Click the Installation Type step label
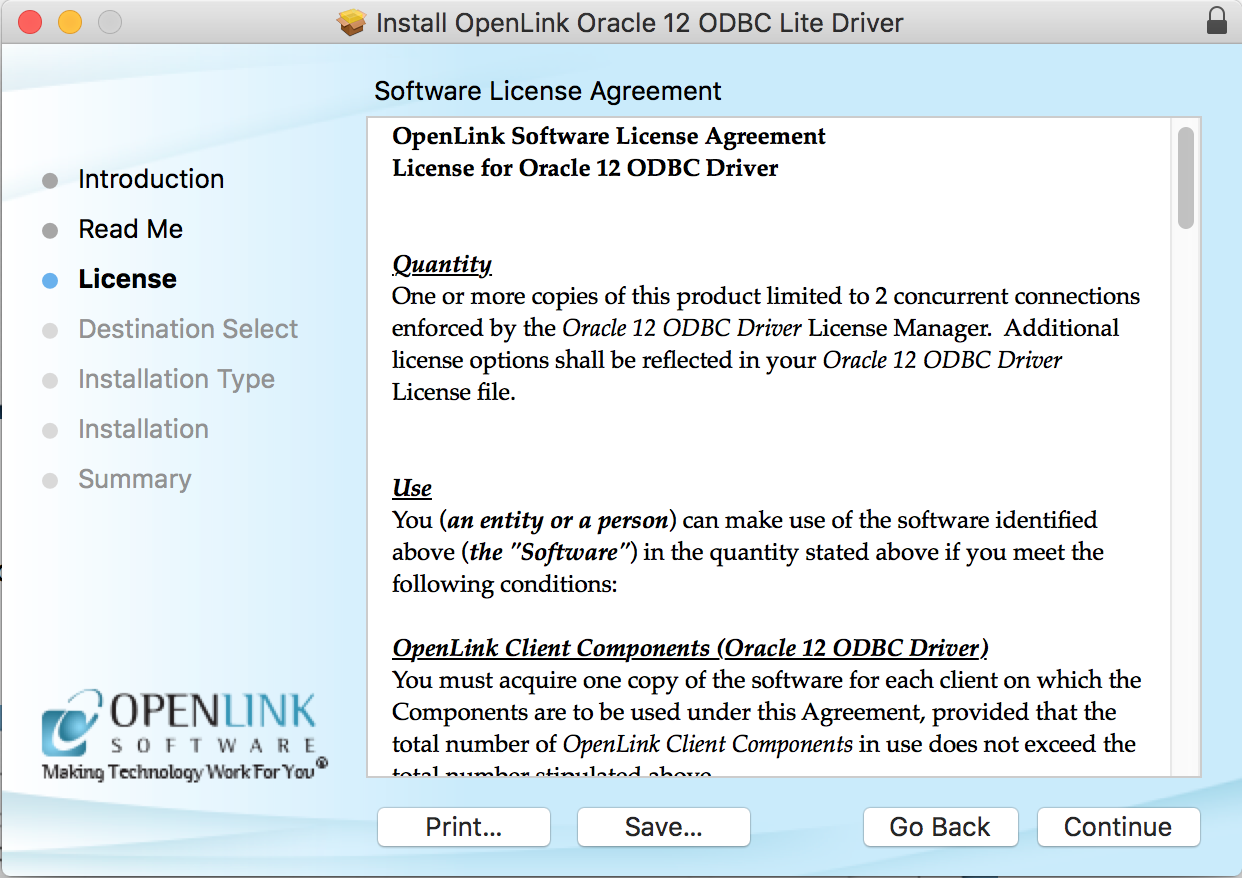This screenshot has height=878, width=1242. [176, 379]
